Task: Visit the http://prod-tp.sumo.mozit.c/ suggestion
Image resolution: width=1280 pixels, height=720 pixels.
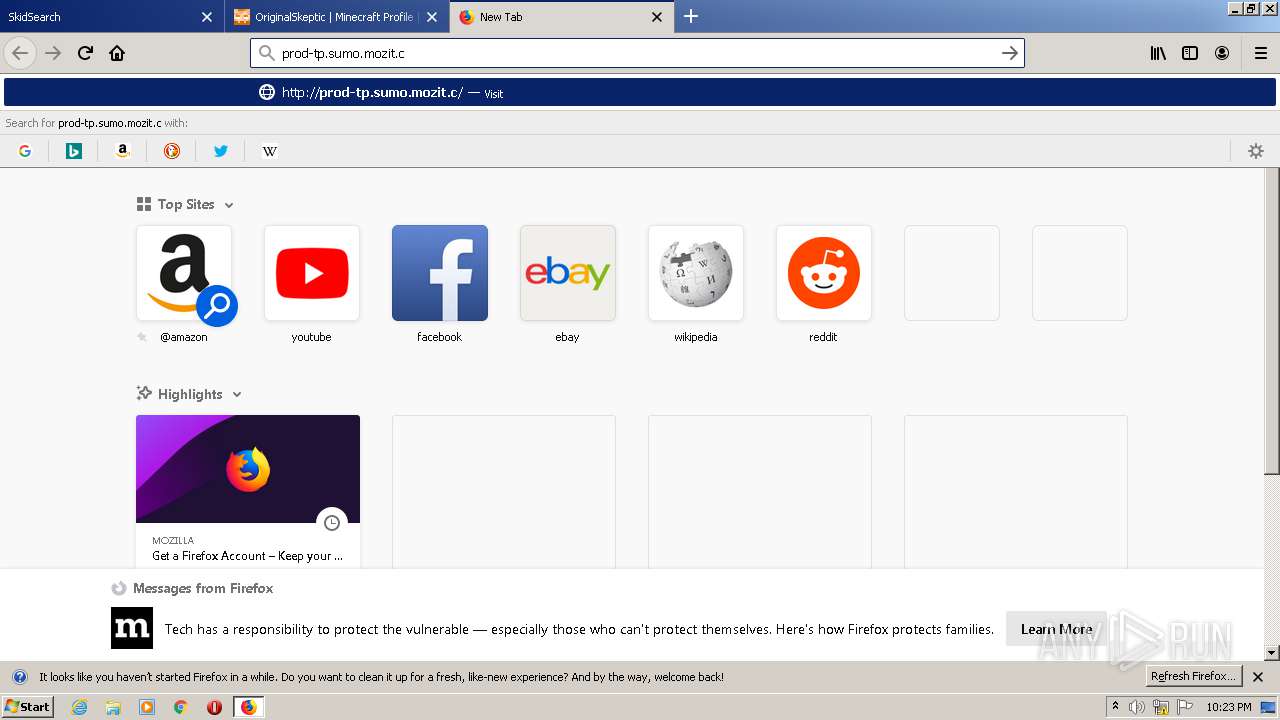Action: 640,92
